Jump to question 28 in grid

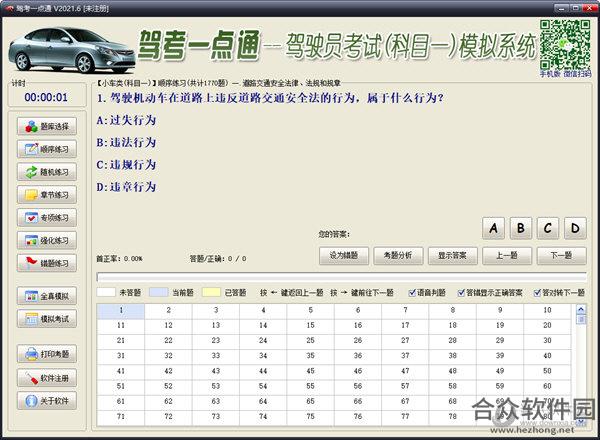tap(453, 341)
